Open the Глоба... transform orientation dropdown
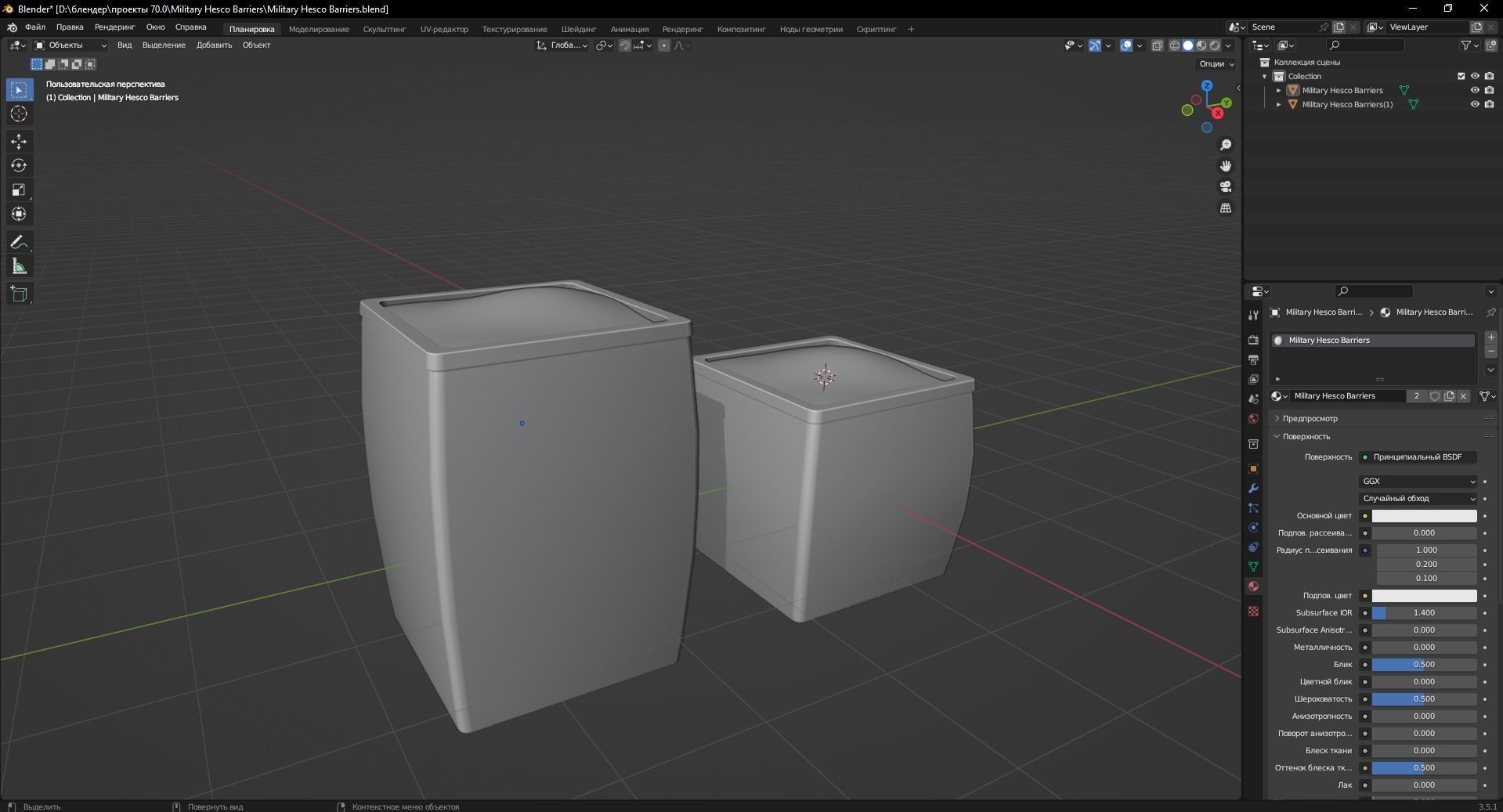 562,45
